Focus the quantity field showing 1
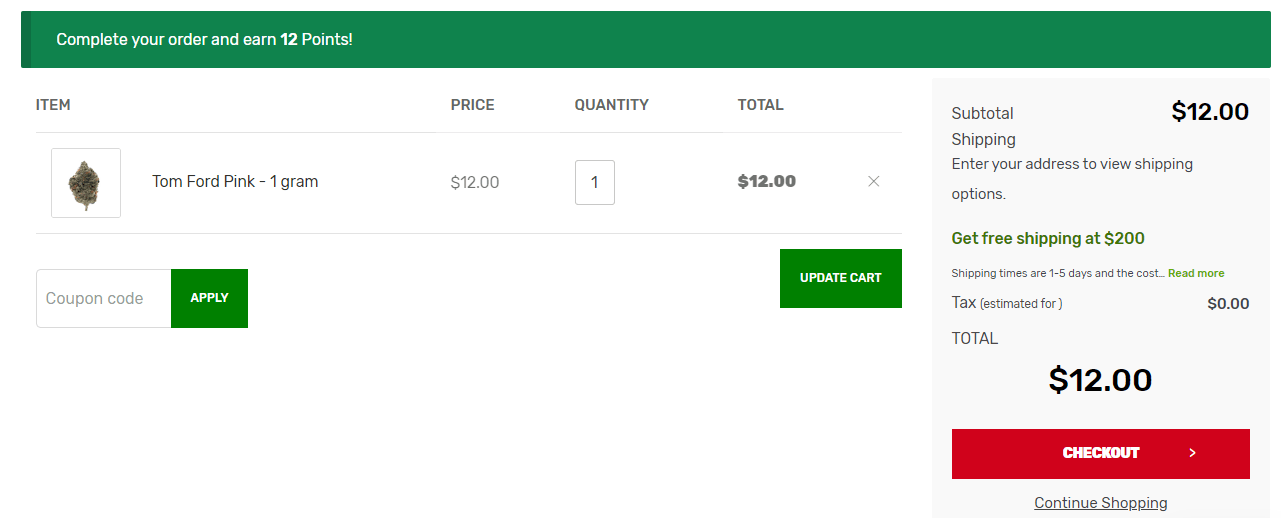 (x=595, y=182)
